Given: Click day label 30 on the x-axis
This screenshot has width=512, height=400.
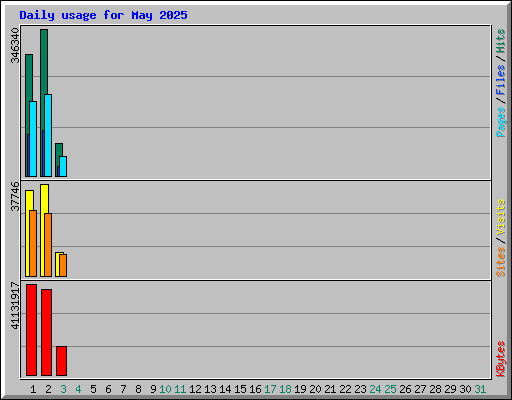Looking at the screenshot, I should pyautogui.click(x=465, y=389).
